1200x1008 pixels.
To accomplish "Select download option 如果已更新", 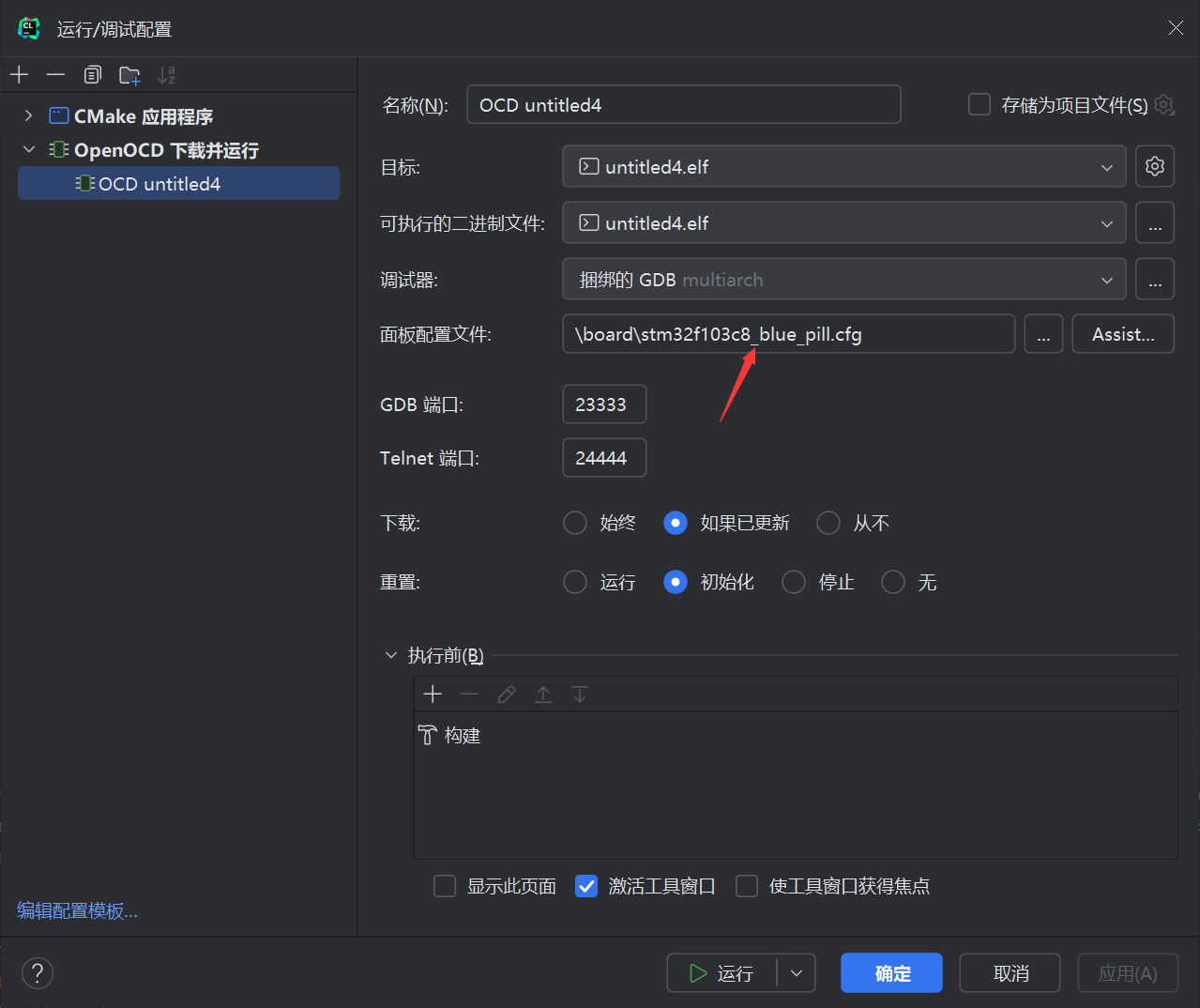I will pyautogui.click(x=676, y=523).
